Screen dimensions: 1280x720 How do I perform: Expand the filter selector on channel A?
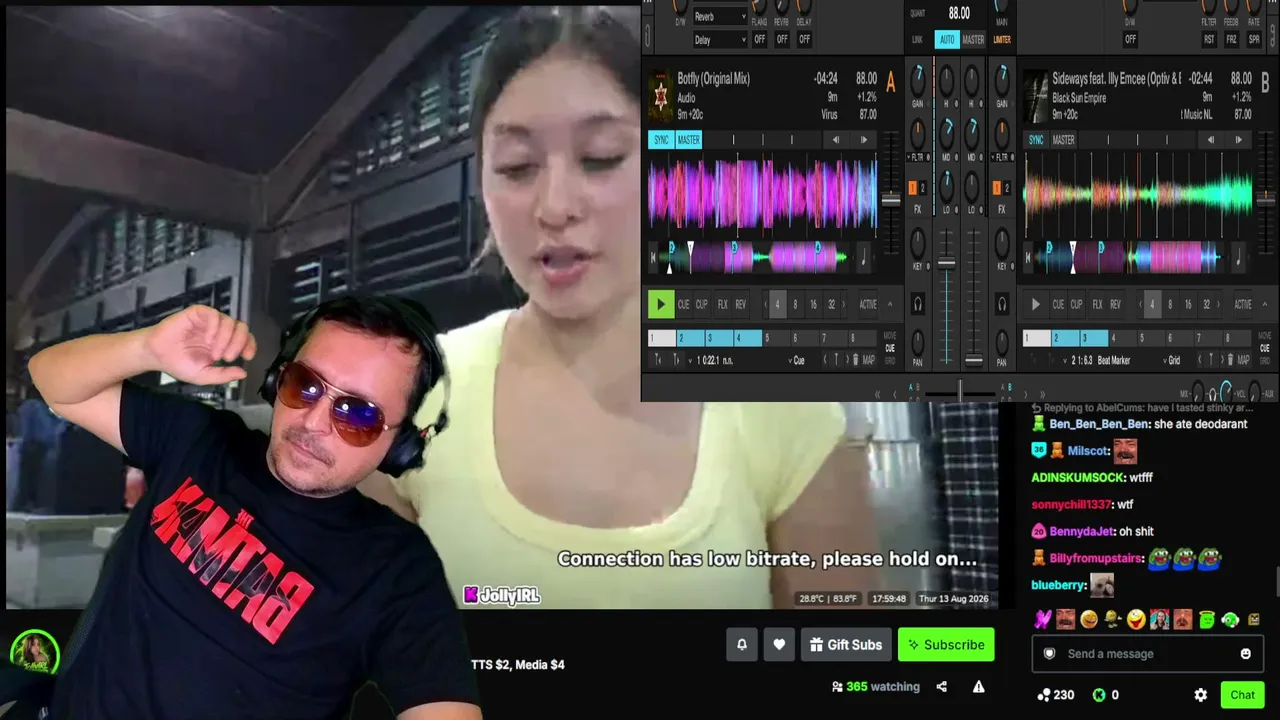tap(918, 157)
